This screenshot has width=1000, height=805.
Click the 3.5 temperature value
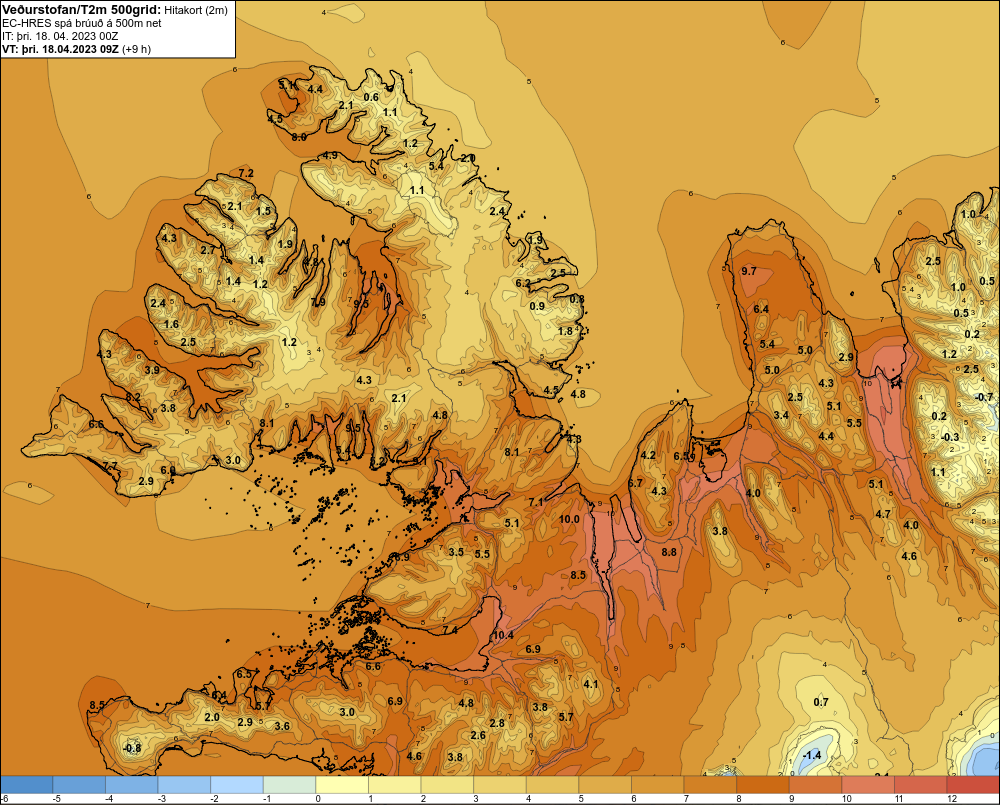pos(457,552)
